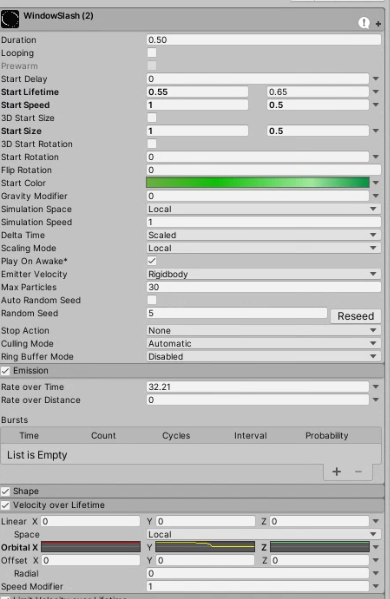
Task: Open Linear velocity mode dropdown arrow
Action: (376, 521)
